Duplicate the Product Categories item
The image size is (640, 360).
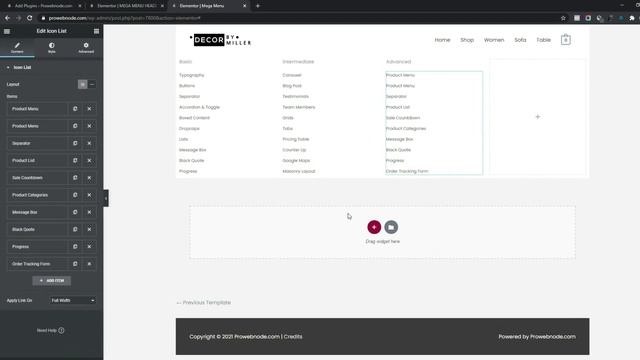pyautogui.click(x=75, y=195)
